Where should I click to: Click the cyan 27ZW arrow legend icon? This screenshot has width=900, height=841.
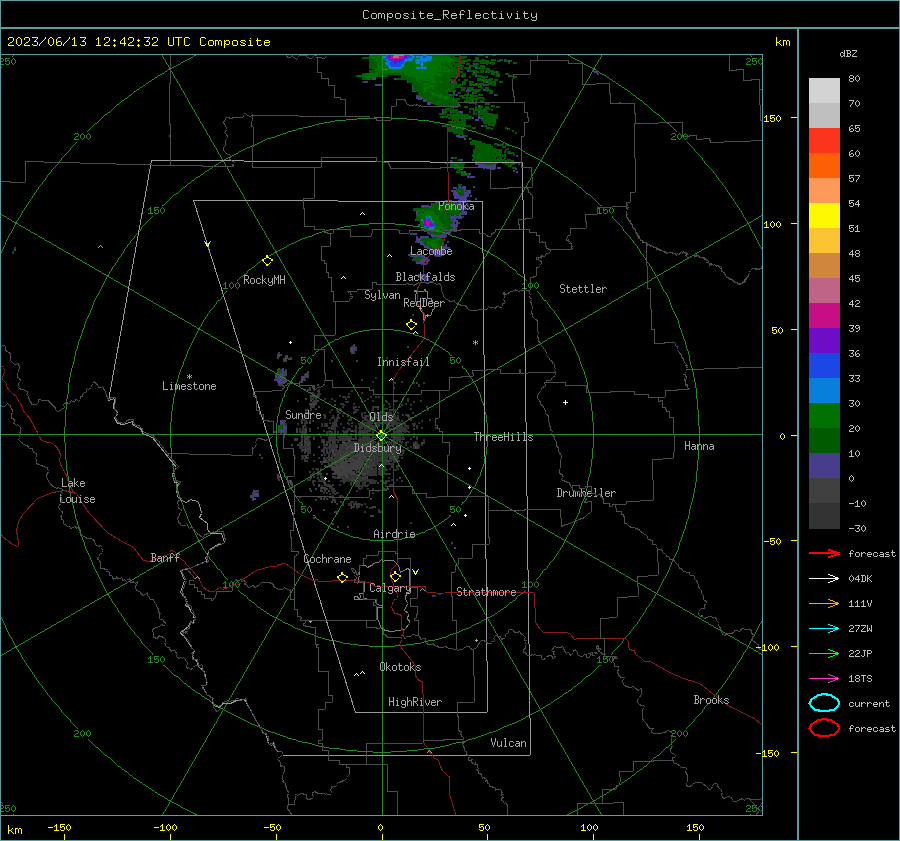pos(824,629)
